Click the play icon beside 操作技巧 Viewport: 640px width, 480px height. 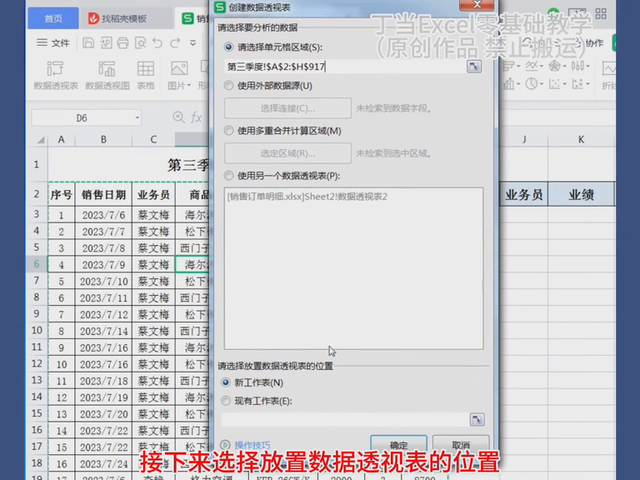[x=225, y=445]
